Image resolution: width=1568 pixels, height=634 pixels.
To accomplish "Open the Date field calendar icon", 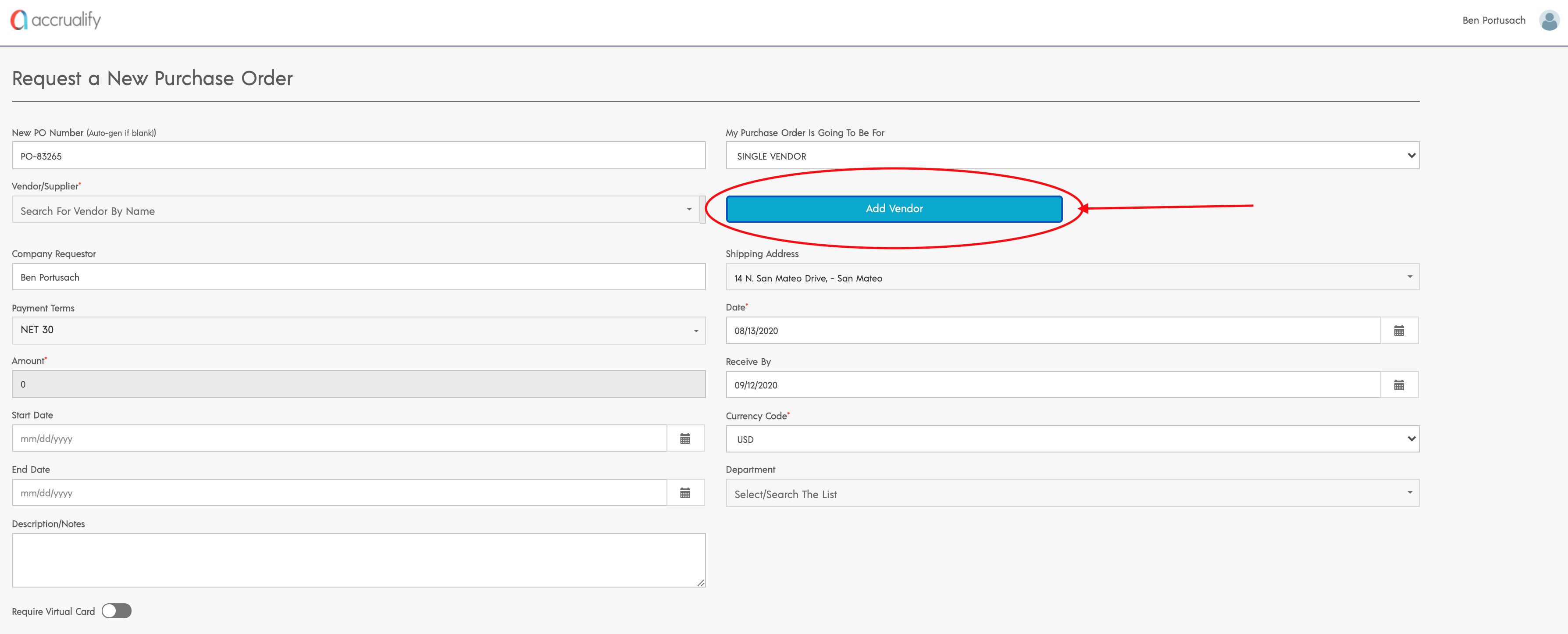I will click(1399, 331).
